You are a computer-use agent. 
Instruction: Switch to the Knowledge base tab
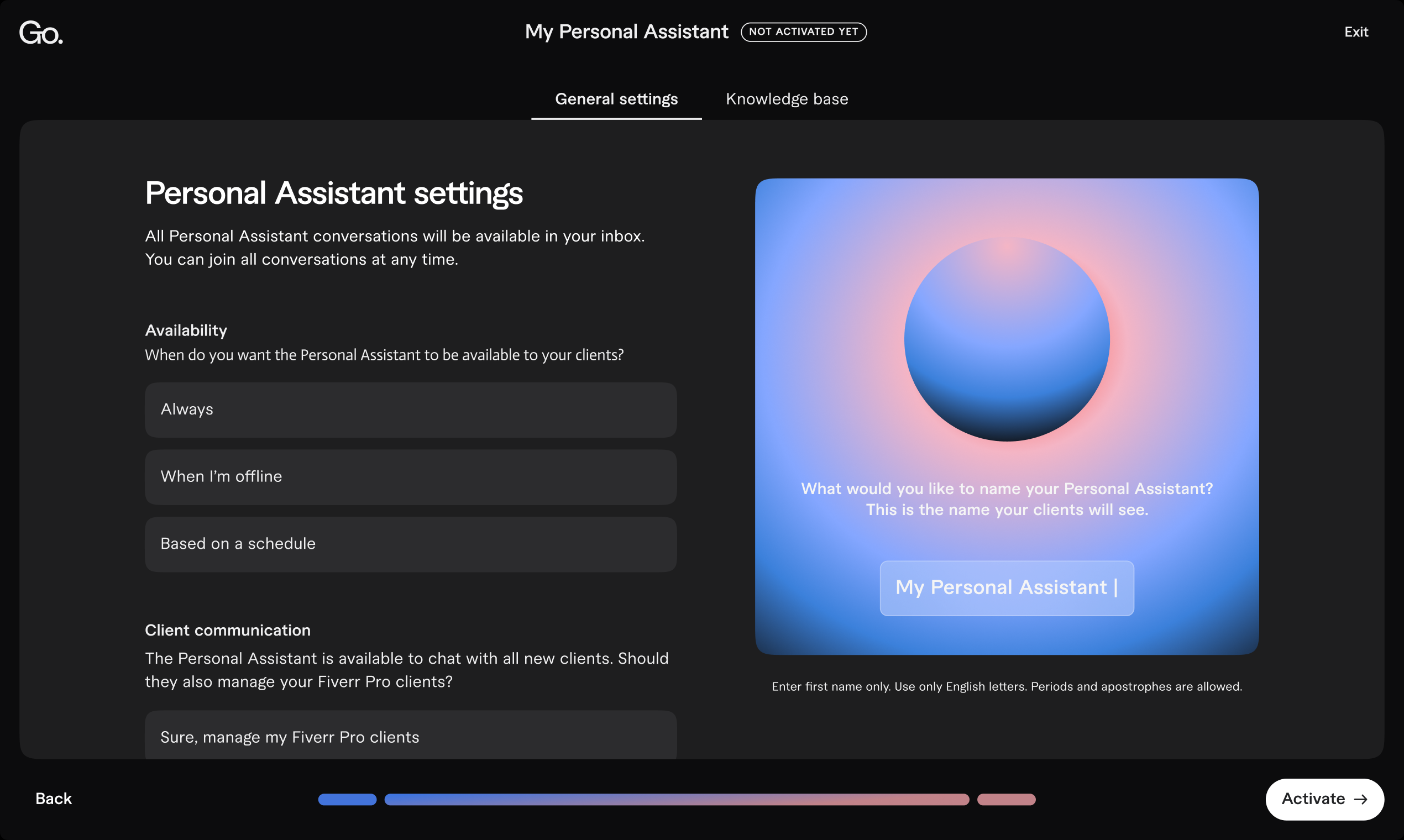tap(787, 99)
